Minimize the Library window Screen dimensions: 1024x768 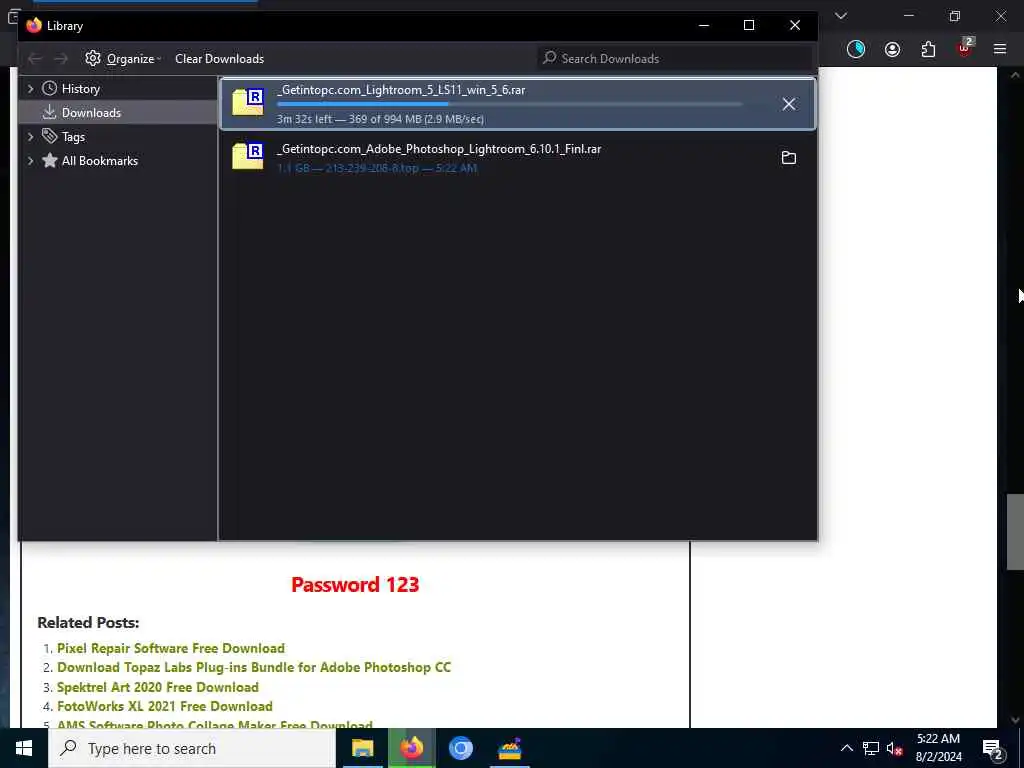703,25
